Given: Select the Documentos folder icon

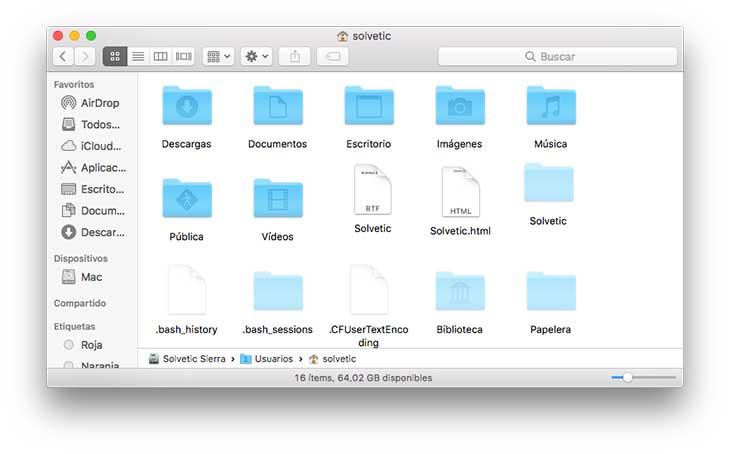Looking at the screenshot, I should point(278,106).
